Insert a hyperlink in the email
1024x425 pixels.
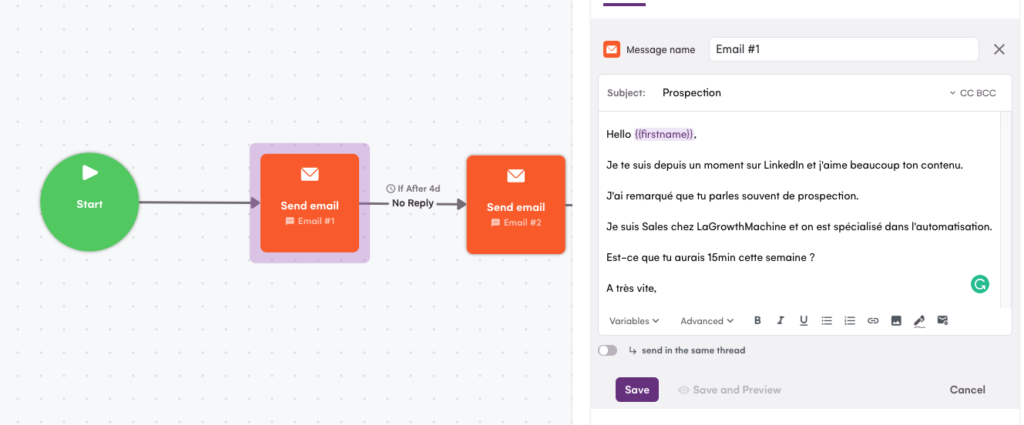pyautogui.click(x=873, y=321)
